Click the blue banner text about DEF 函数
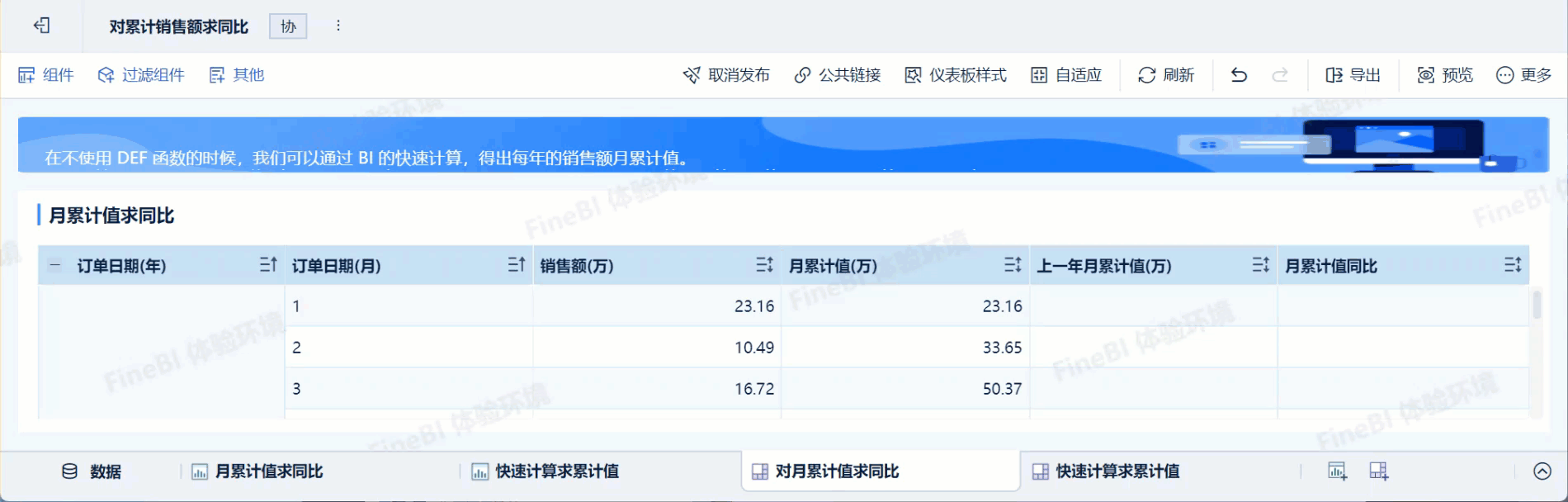This screenshot has height=502, width=1568. 367,158
